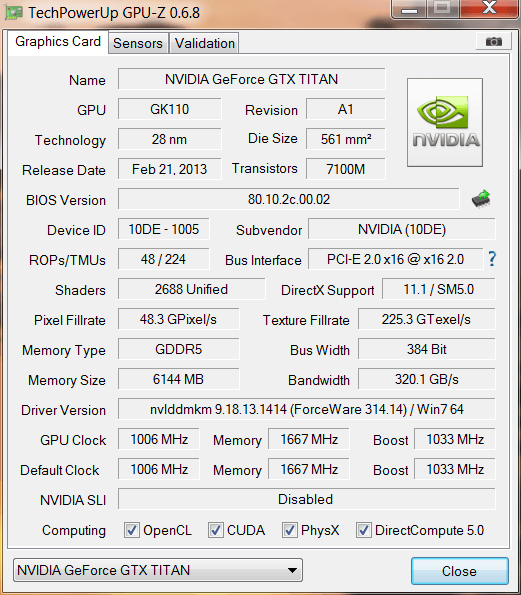Click the Bus Interface question mark

492,259
